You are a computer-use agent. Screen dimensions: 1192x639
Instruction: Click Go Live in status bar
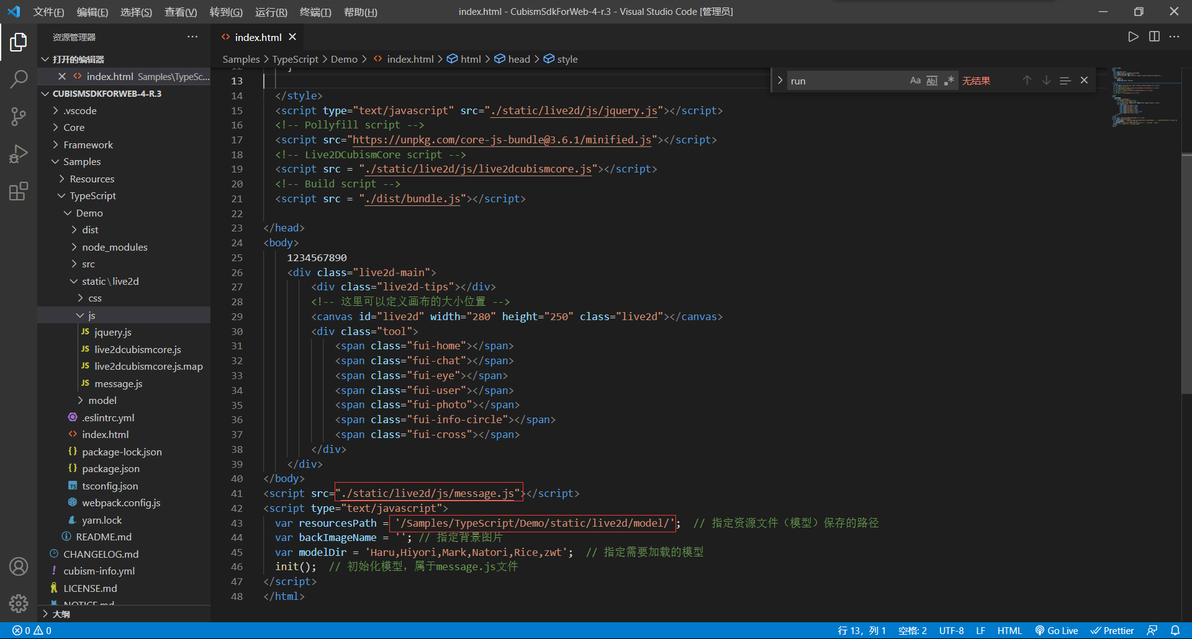click(1057, 631)
